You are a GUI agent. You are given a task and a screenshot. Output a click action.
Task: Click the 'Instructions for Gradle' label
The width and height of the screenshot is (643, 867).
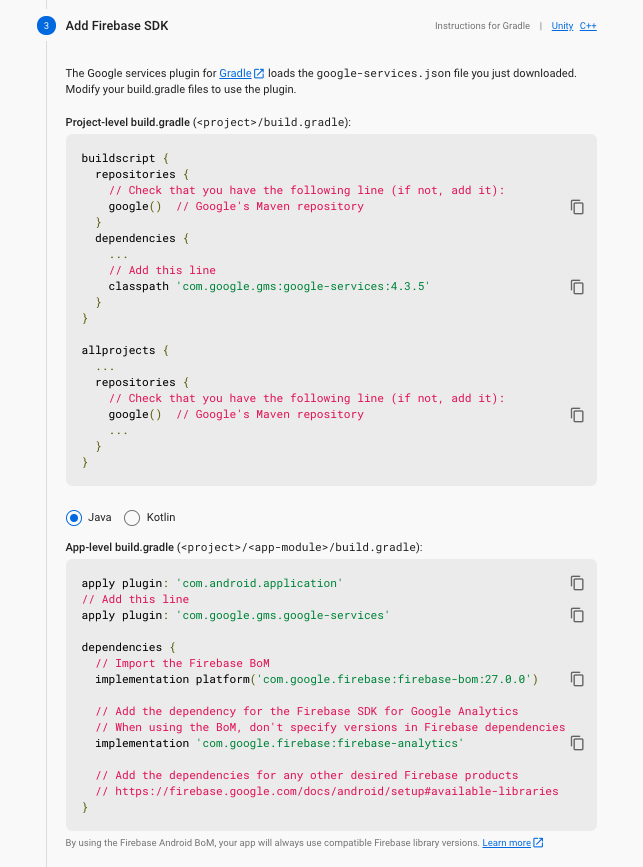(482, 26)
